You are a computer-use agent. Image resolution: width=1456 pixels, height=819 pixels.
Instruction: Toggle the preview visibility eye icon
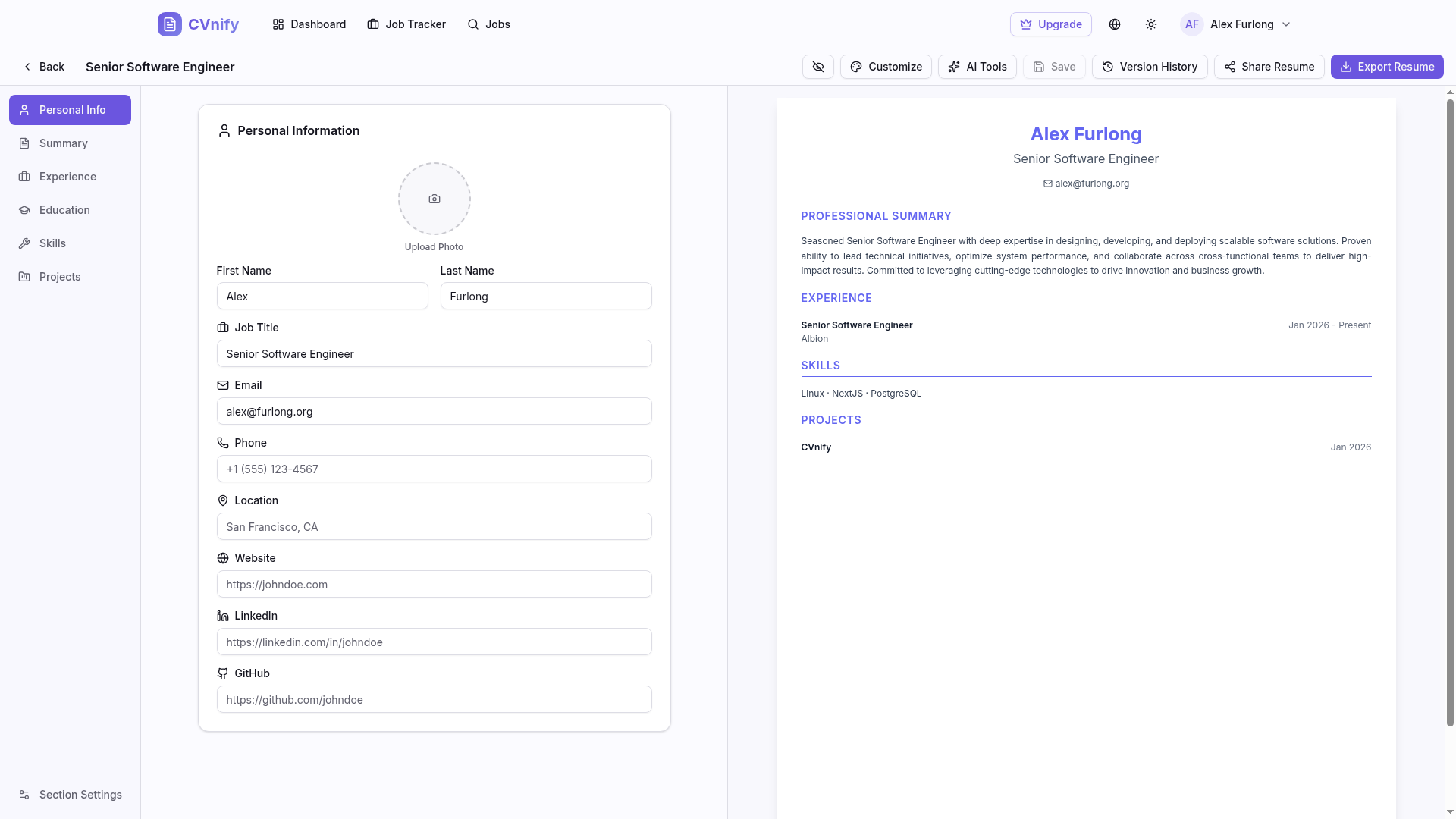817,67
